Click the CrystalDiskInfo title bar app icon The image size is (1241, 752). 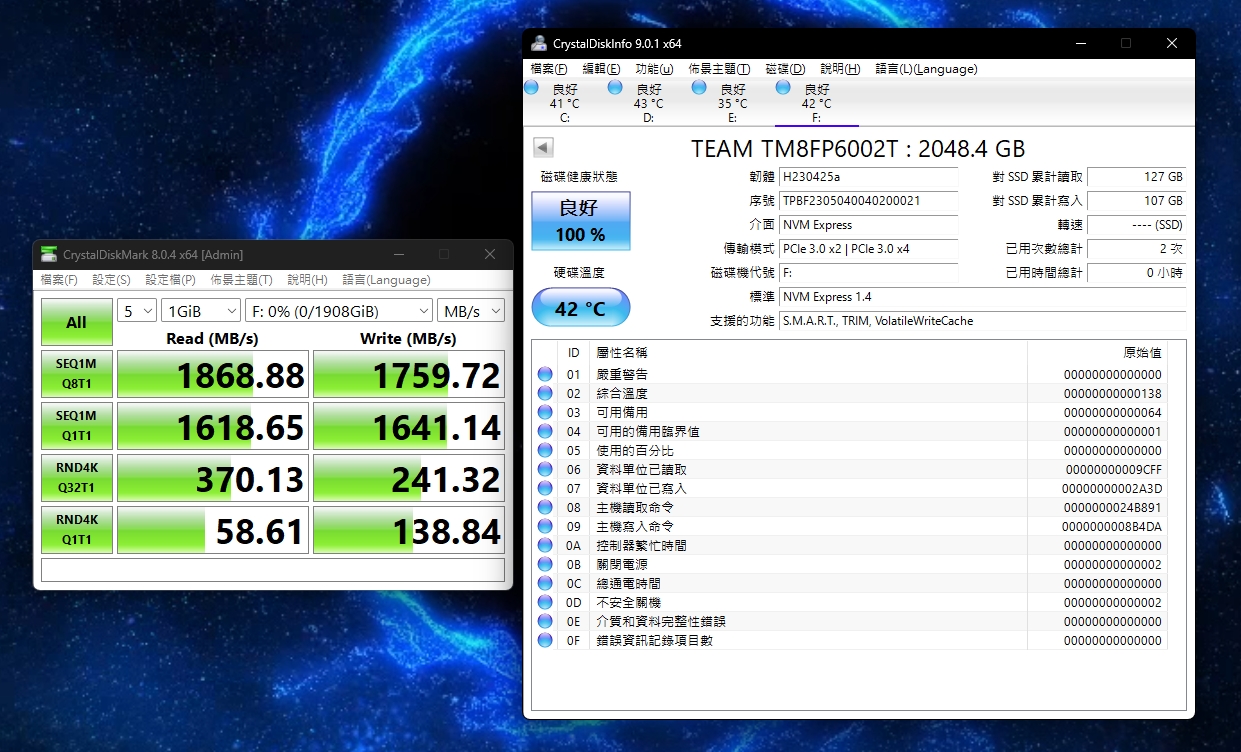click(539, 43)
